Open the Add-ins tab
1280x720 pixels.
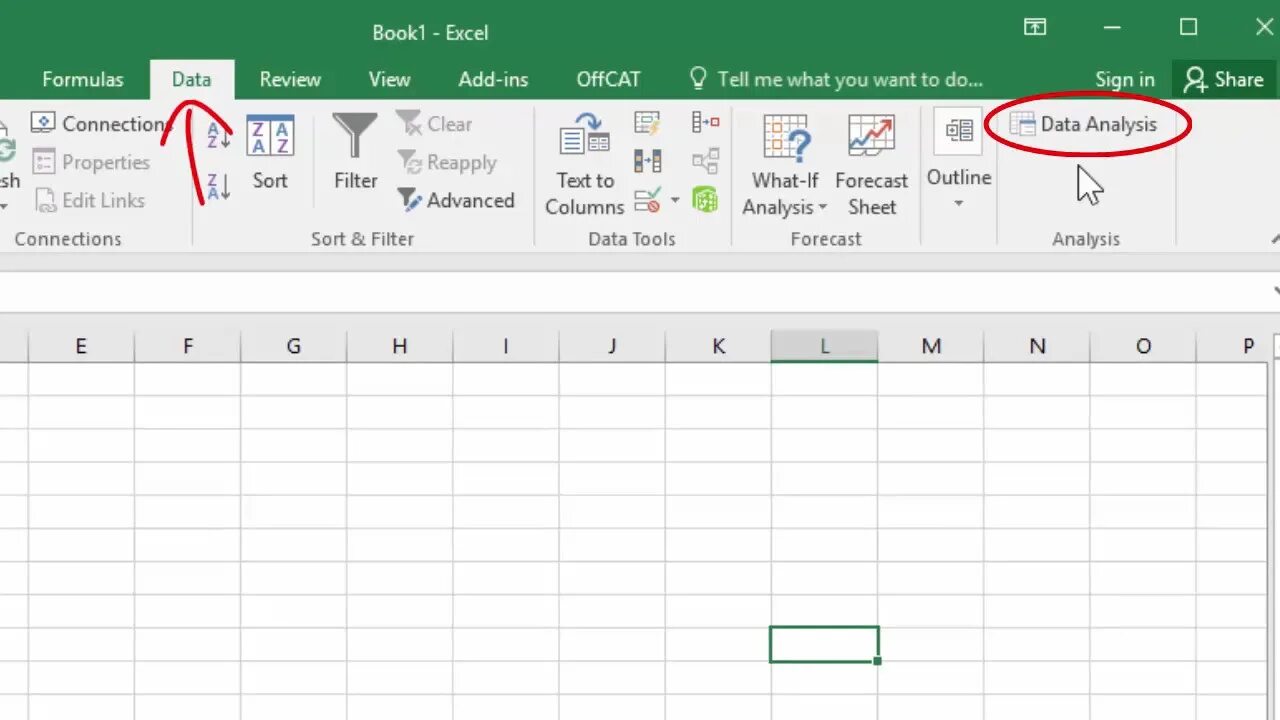click(493, 80)
